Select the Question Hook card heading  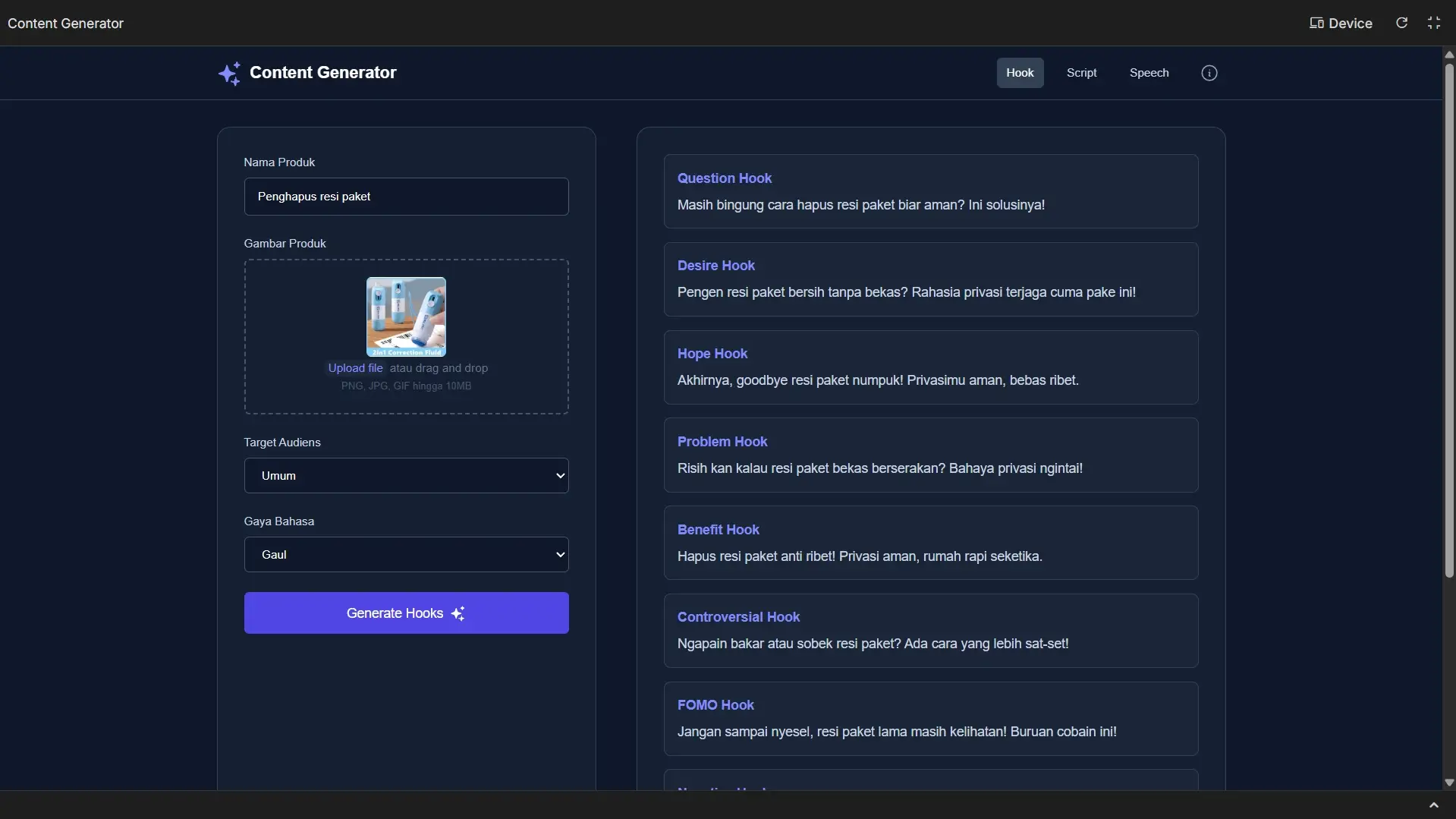(x=725, y=178)
